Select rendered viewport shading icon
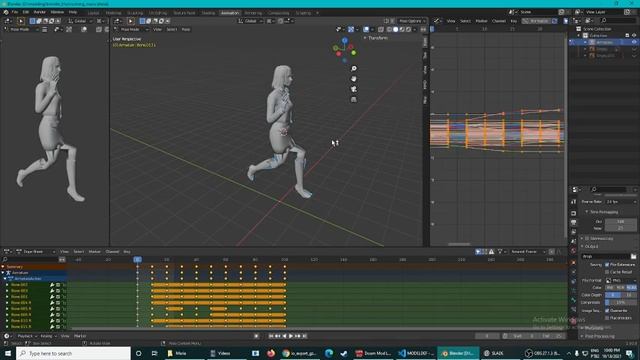Viewport: 640px width, 360px height. coord(409,29)
